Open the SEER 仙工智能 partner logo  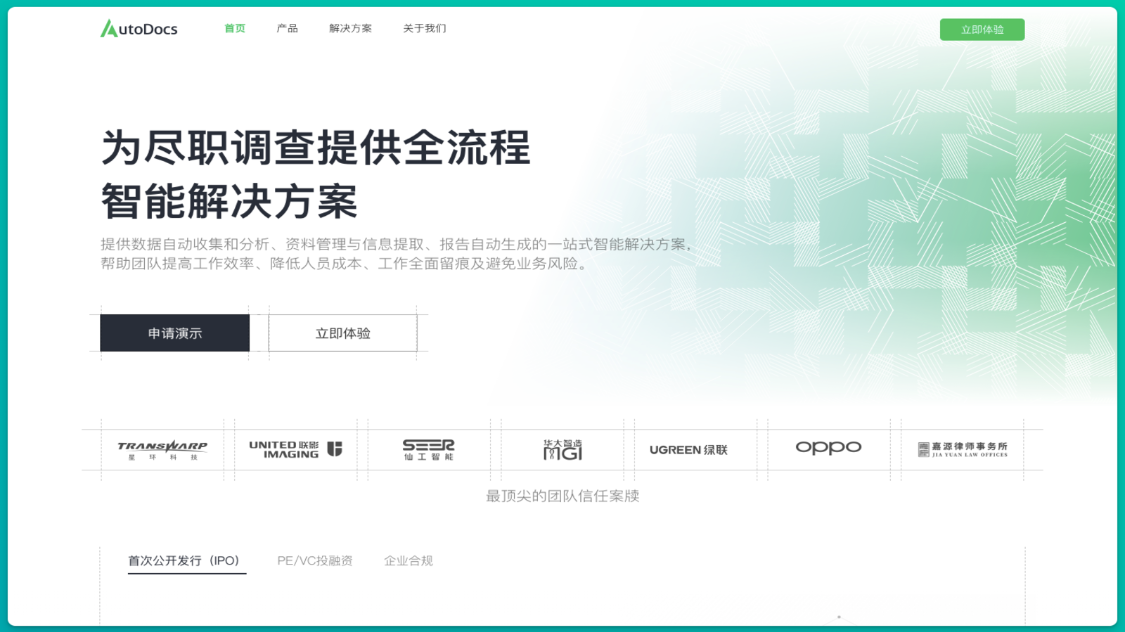point(429,448)
